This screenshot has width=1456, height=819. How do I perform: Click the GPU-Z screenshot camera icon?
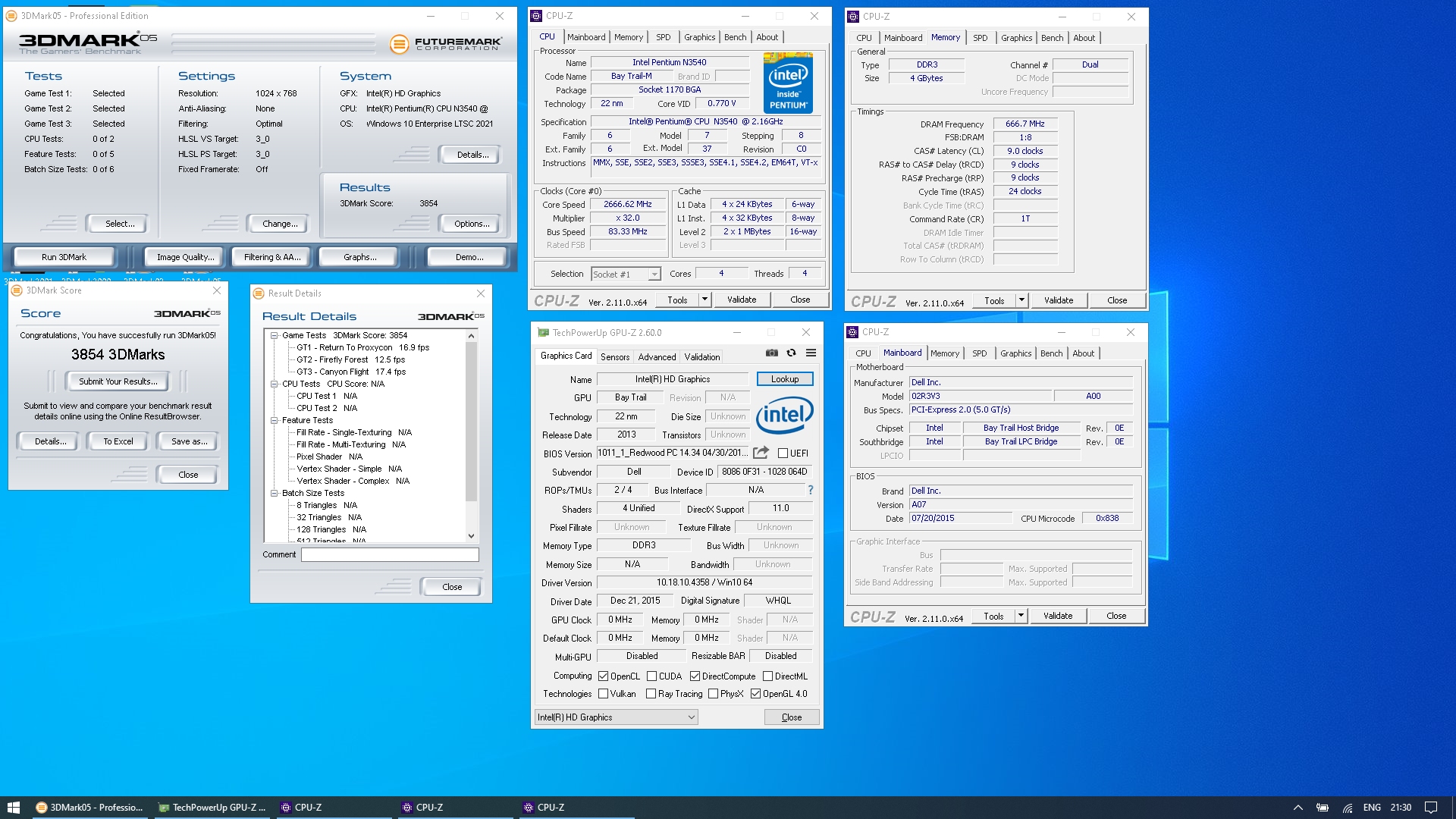point(771,353)
